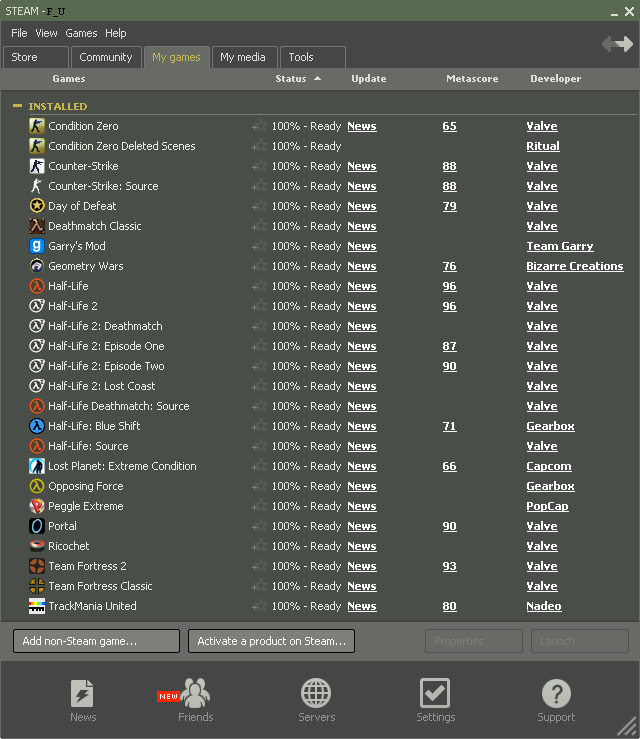Click the Opposing Force yellow lambda icon
The height and width of the screenshot is (739, 640).
tap(37, 486)
